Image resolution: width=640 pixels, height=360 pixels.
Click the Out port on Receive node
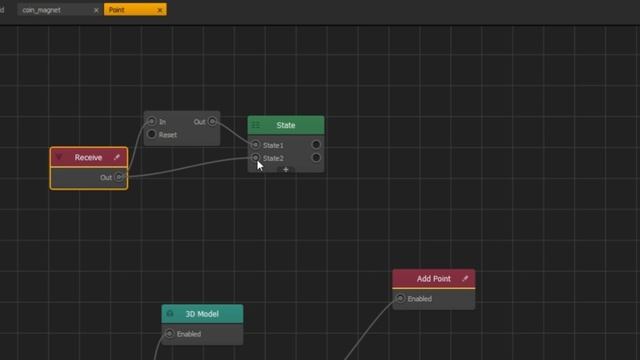point(119,177)
